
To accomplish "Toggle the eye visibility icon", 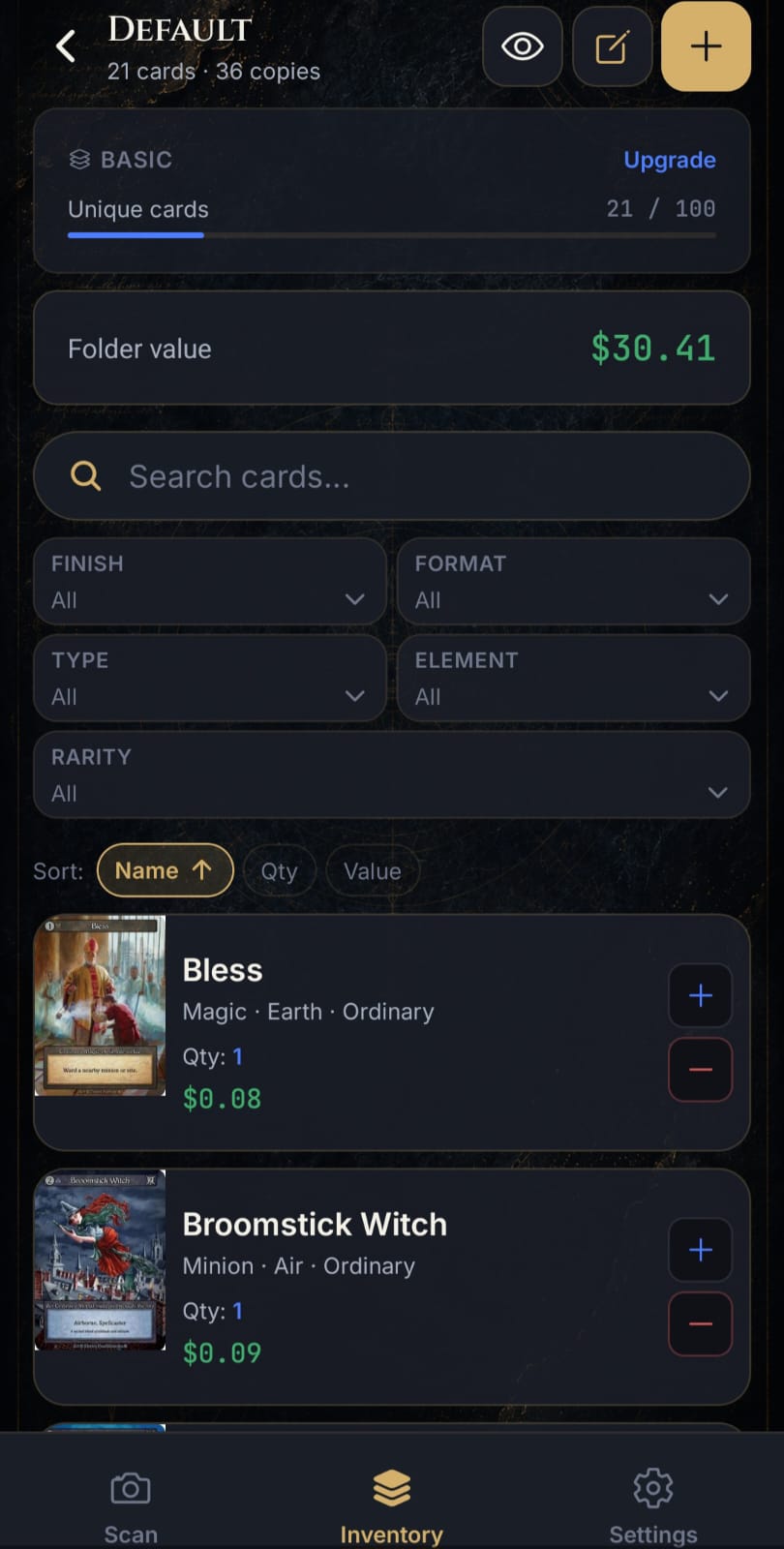I will point(523,46).
